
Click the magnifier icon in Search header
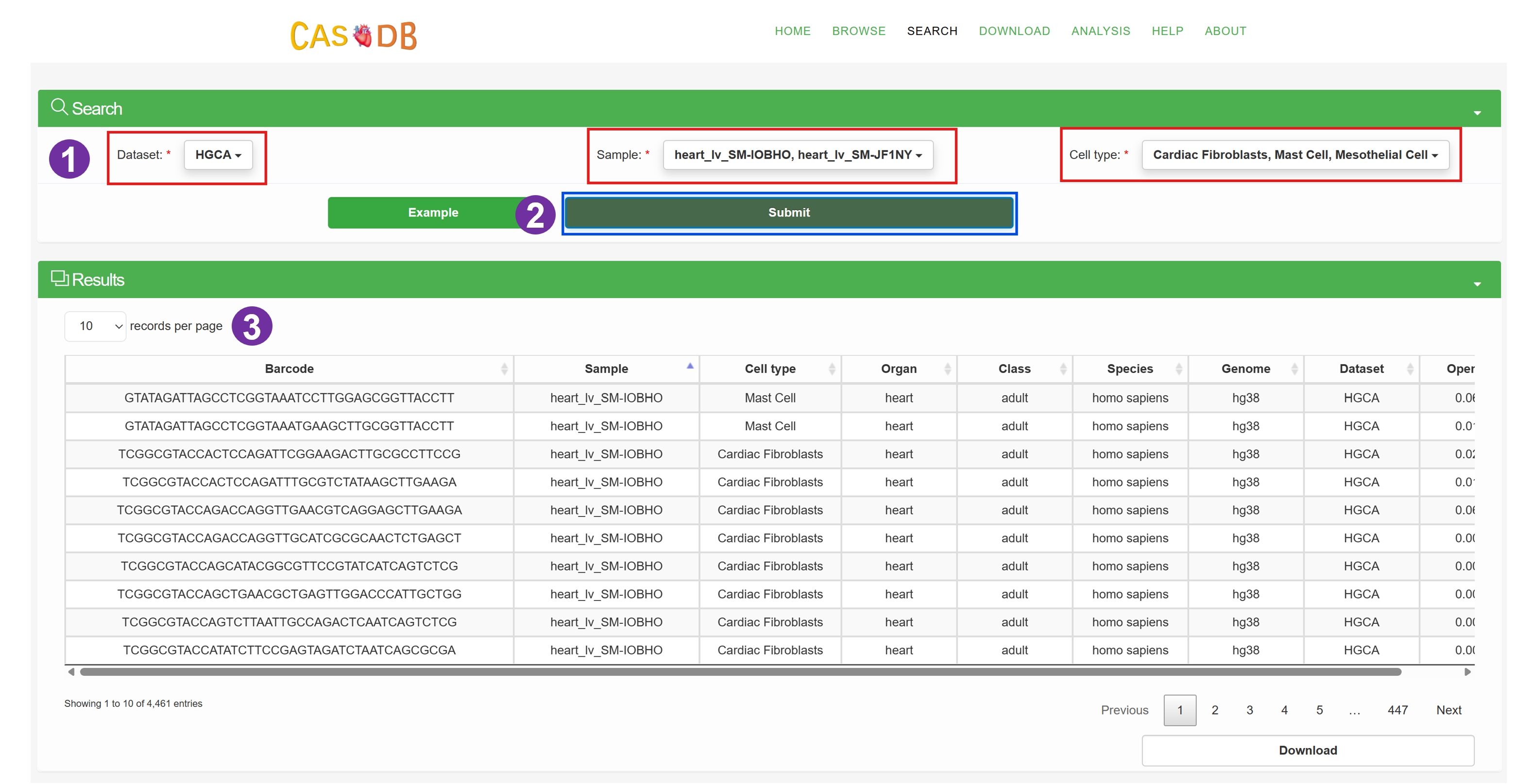coord(58,106)
